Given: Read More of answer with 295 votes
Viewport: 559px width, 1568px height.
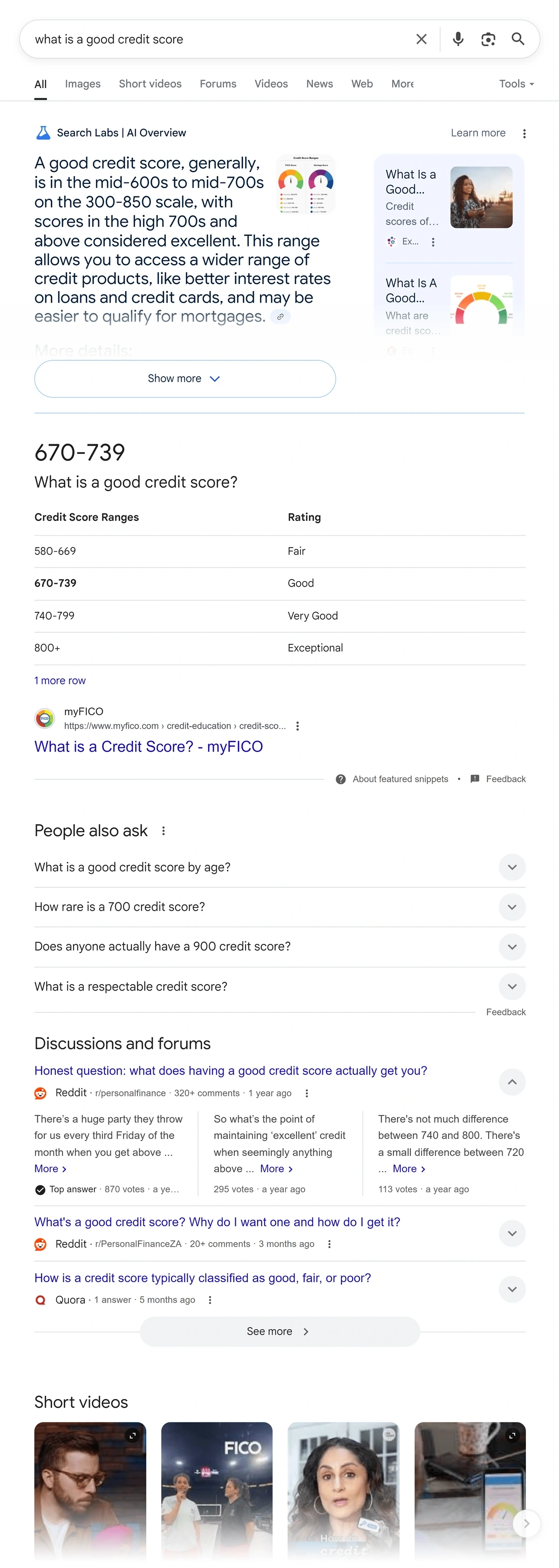Looking at the screenshot, I should [x=276, y=1169].
